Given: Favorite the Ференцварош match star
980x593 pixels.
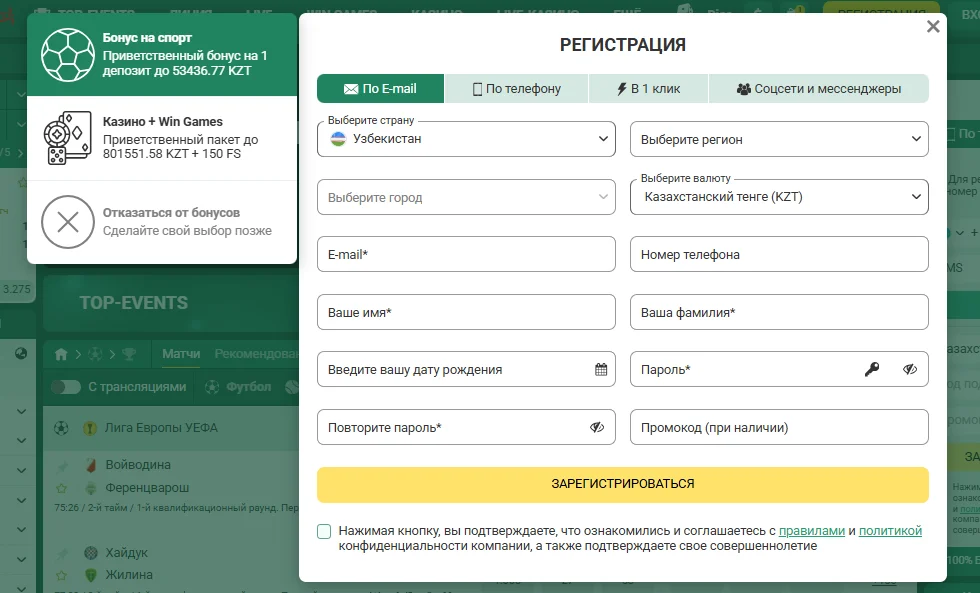Looking at the screenshot, I should [61, 488].
